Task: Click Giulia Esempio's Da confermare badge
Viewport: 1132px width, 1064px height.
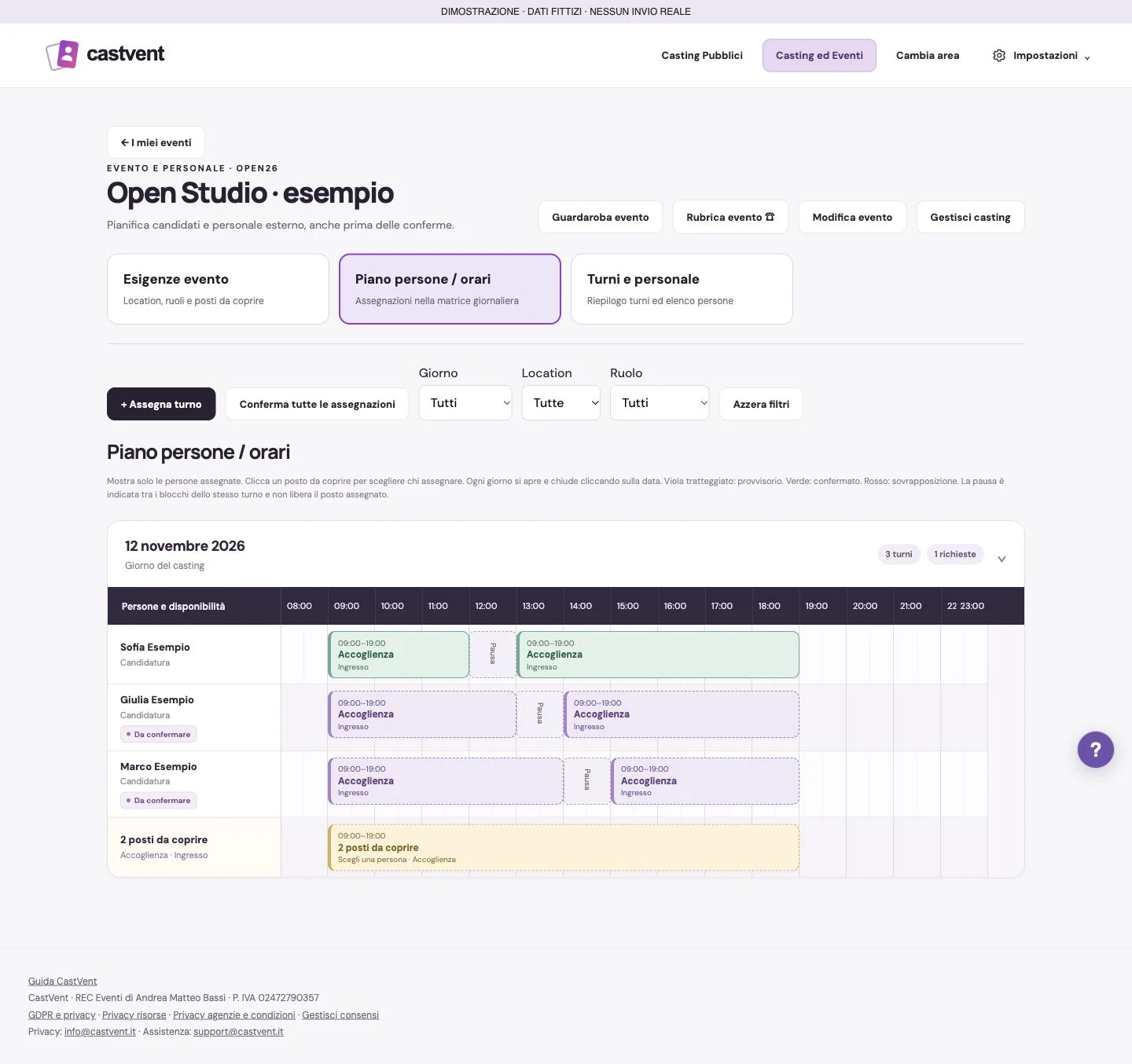Action: pos(159,734)
